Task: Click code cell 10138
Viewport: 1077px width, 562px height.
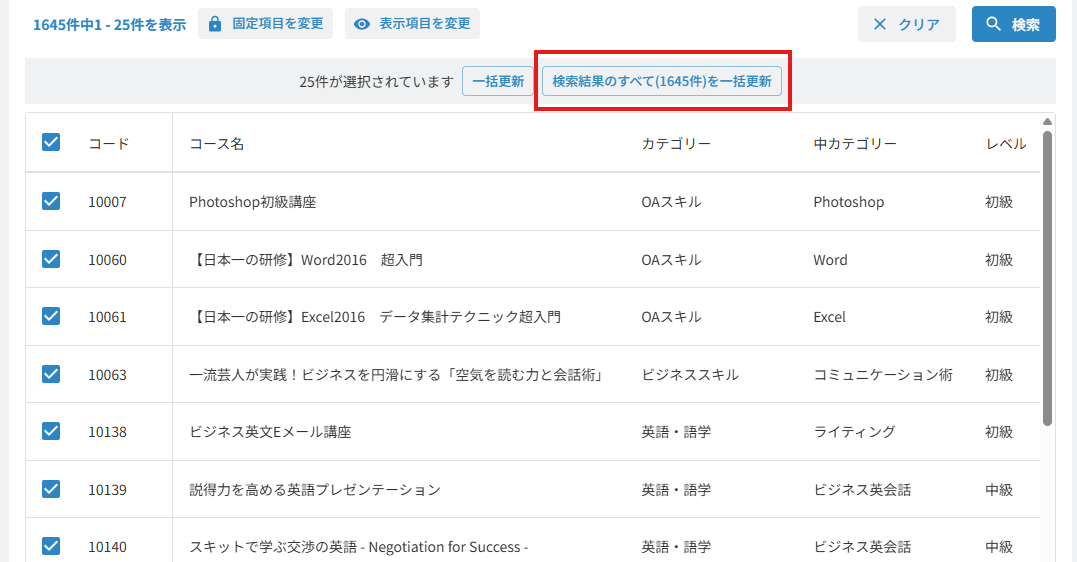Action: coord(107,432)
